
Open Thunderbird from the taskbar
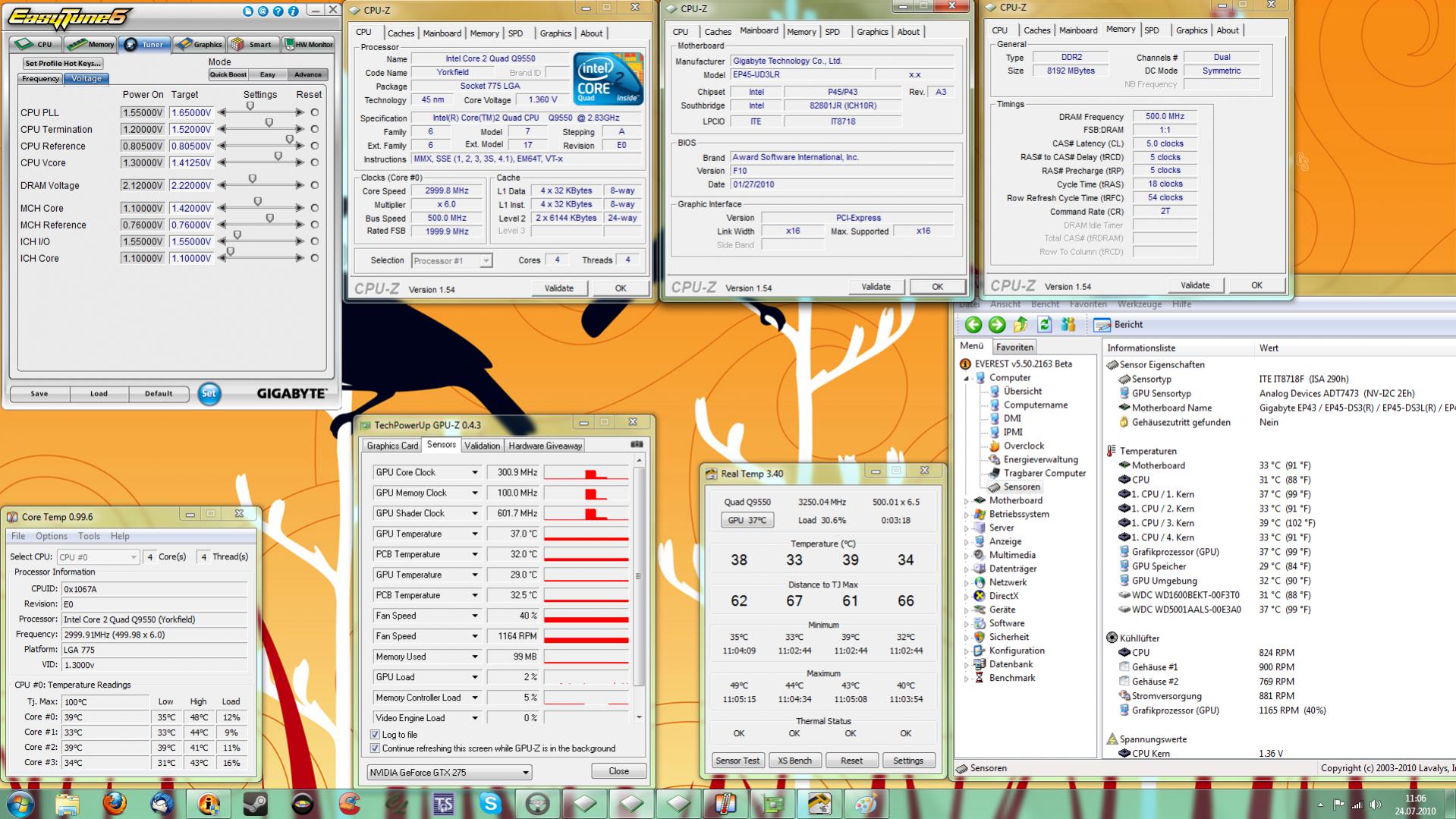[162, 804]
